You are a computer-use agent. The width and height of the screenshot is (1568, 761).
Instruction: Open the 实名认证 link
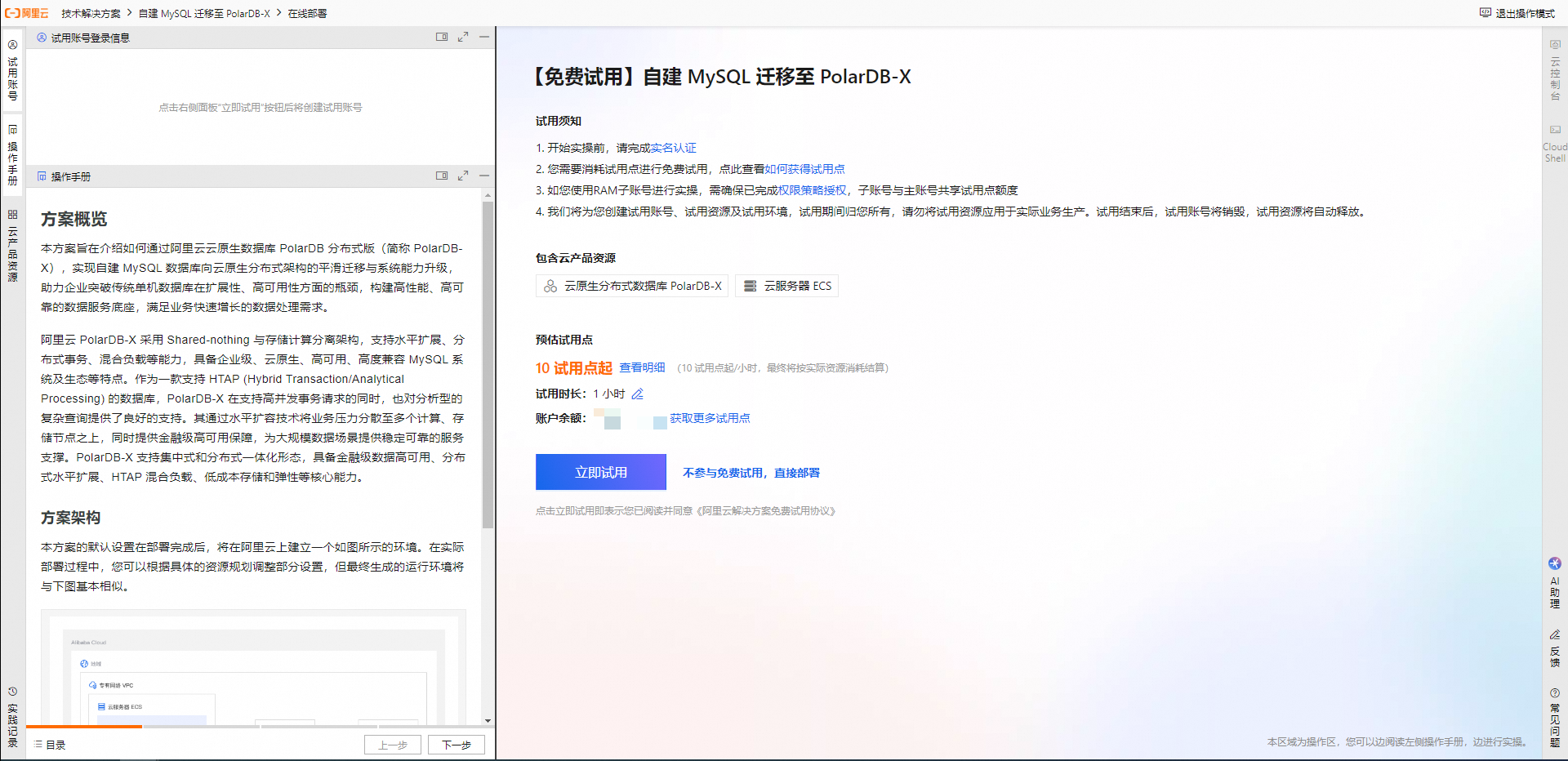[x=674, y=148]
